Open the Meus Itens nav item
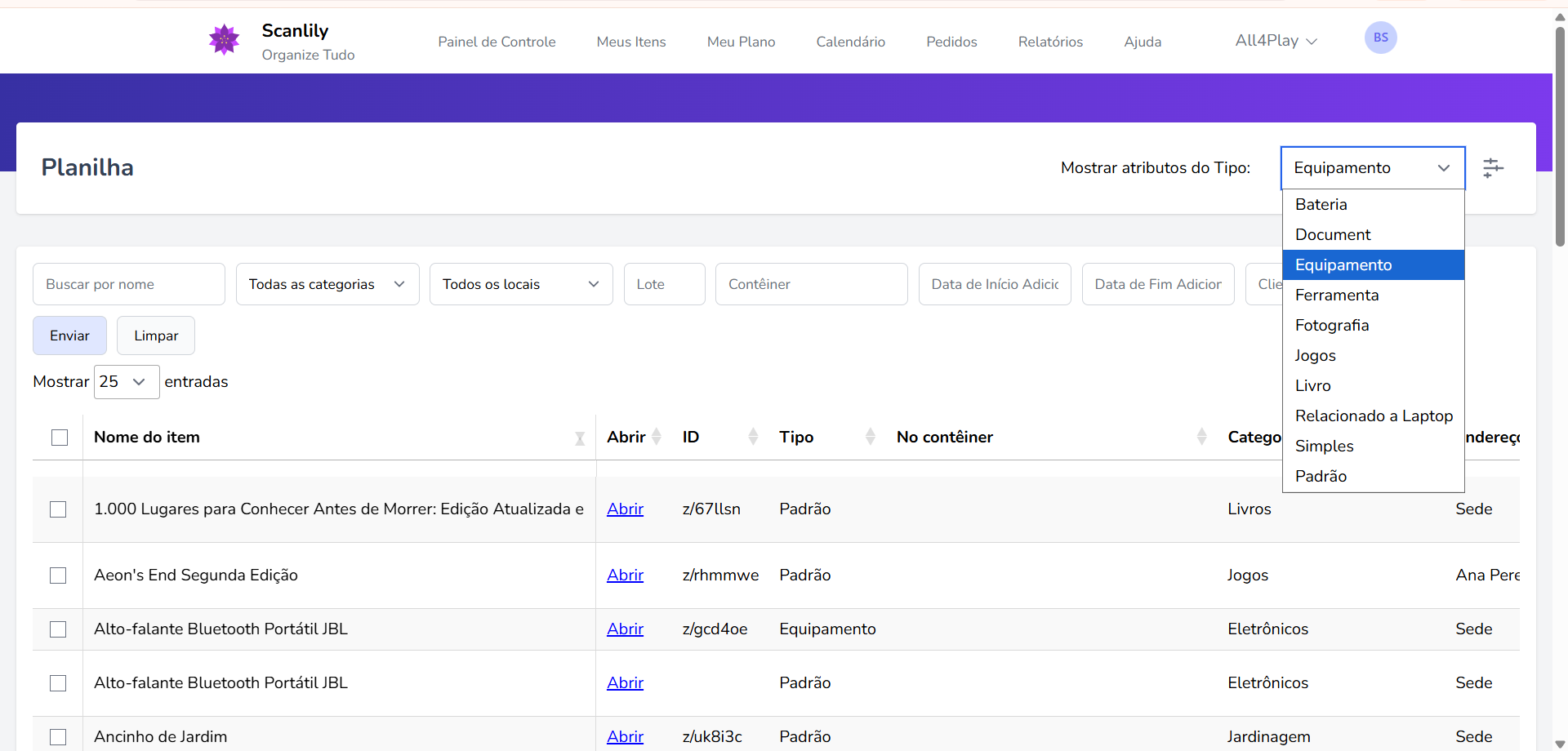The image size is (1568, 751). tap(631, 42)
